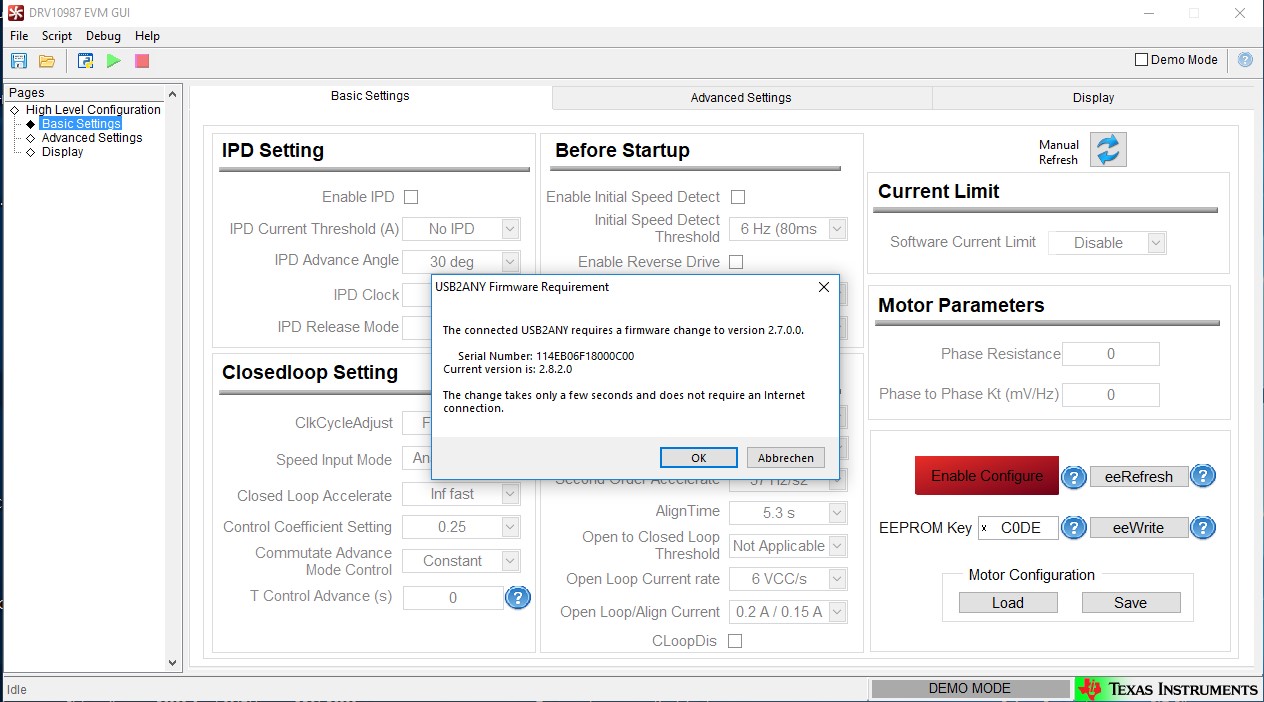The image size is (1264, 702).
Task: Open the File menu
Action: (x=19, y=36)
